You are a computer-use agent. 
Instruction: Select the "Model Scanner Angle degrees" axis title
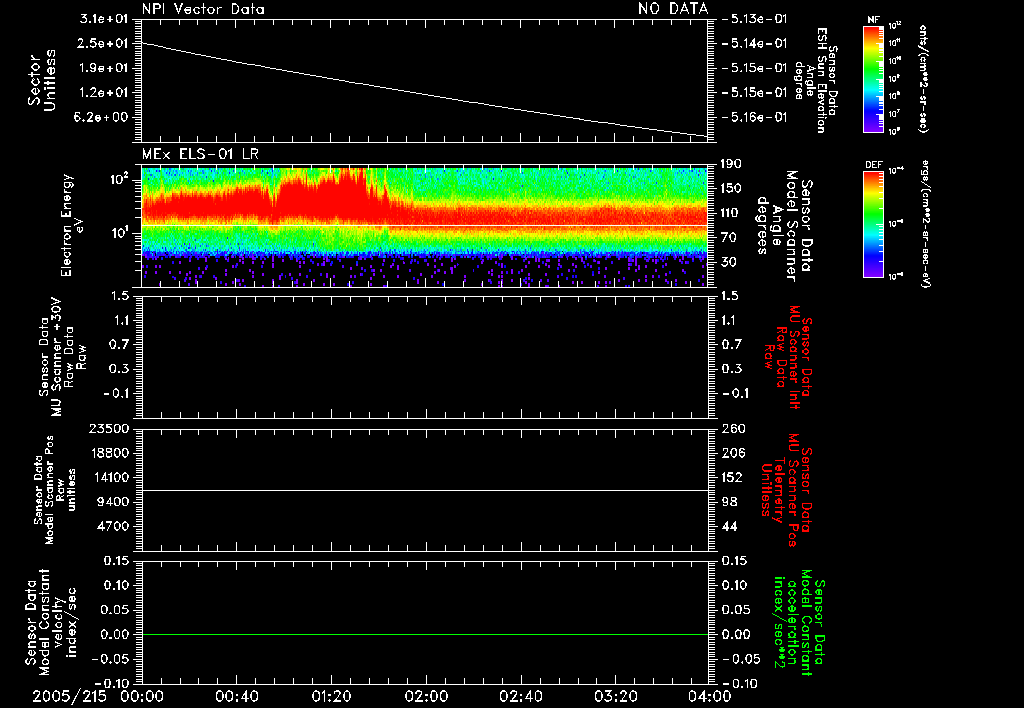(x=784, y=226)
